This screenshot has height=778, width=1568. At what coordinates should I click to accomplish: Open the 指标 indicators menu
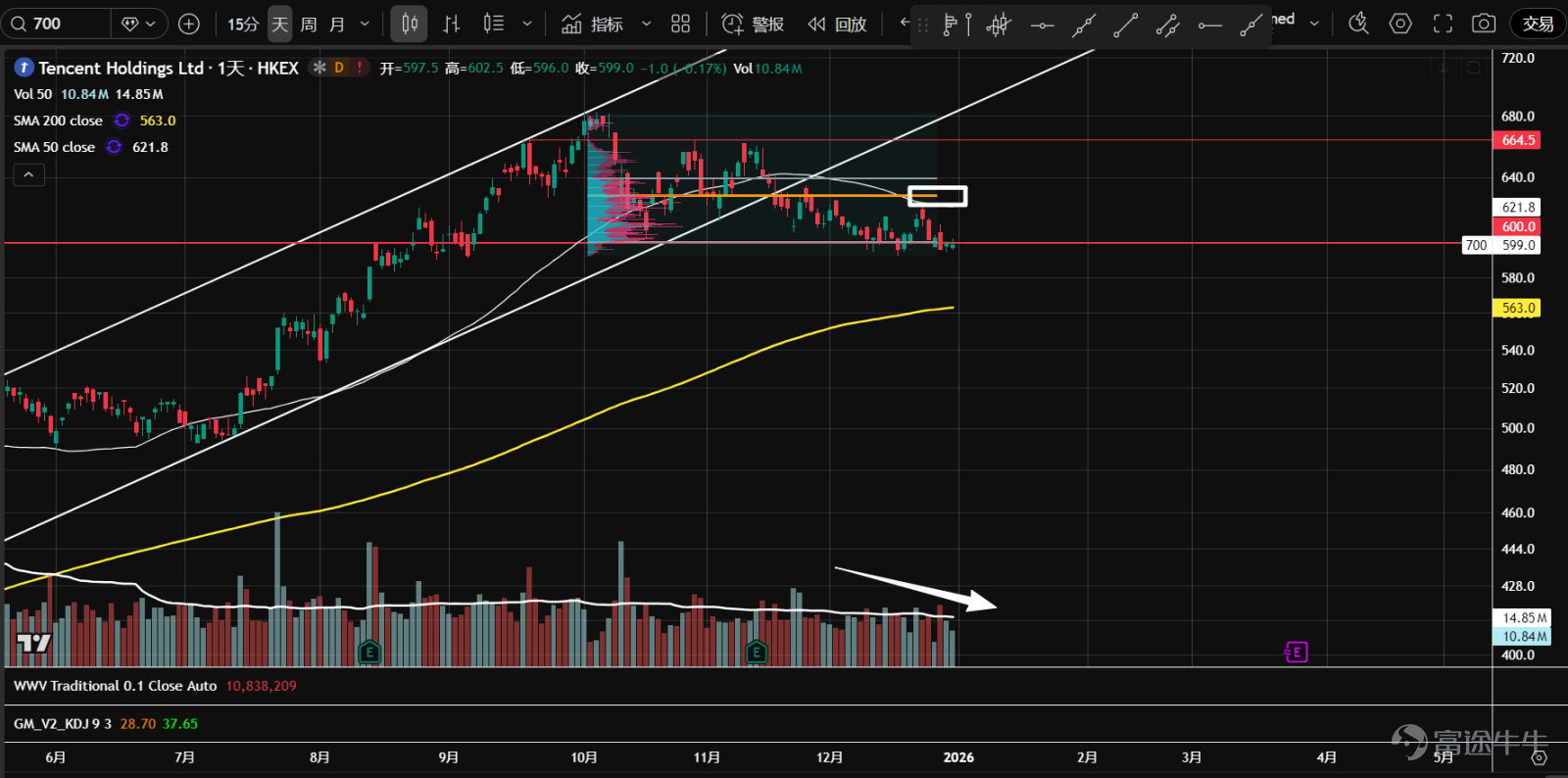coord(592,24)
